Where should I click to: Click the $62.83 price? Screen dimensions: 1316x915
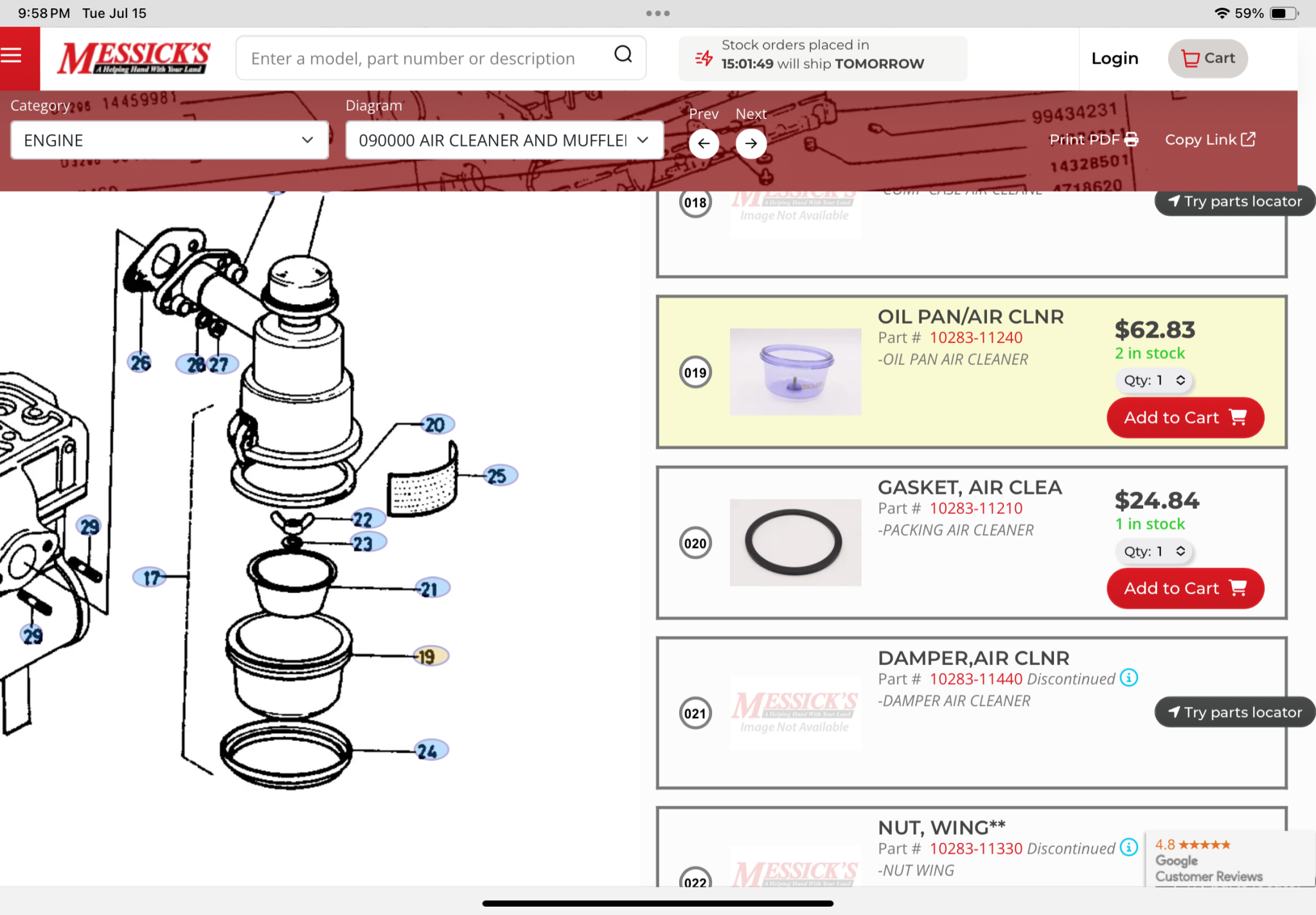(x=1155, y=330)
